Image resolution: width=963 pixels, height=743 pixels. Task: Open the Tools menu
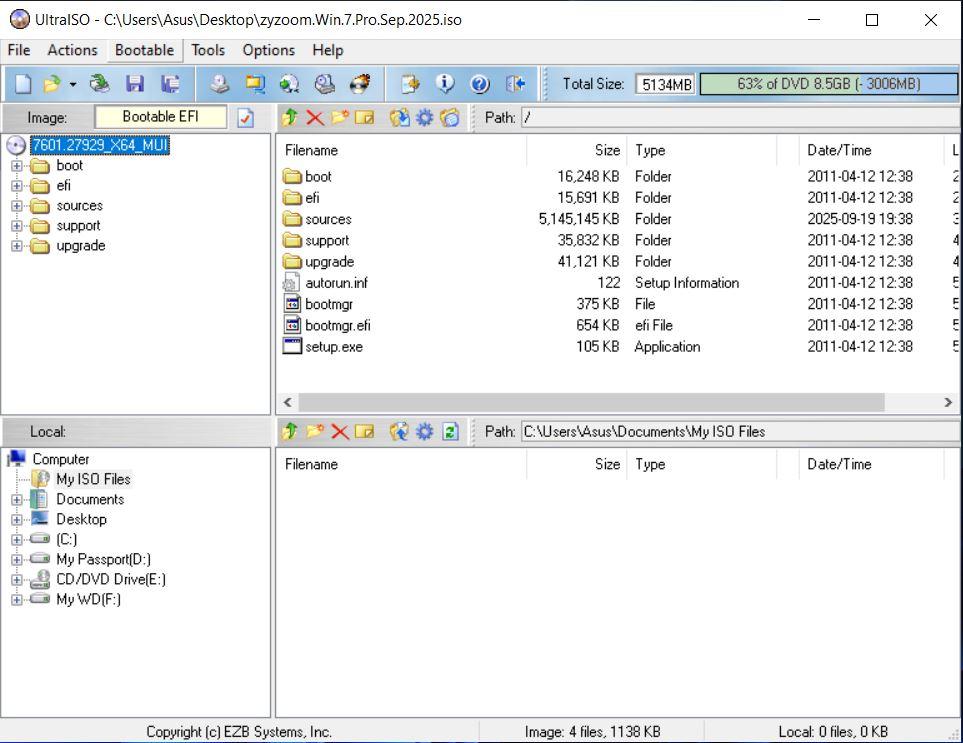point(208,50)
